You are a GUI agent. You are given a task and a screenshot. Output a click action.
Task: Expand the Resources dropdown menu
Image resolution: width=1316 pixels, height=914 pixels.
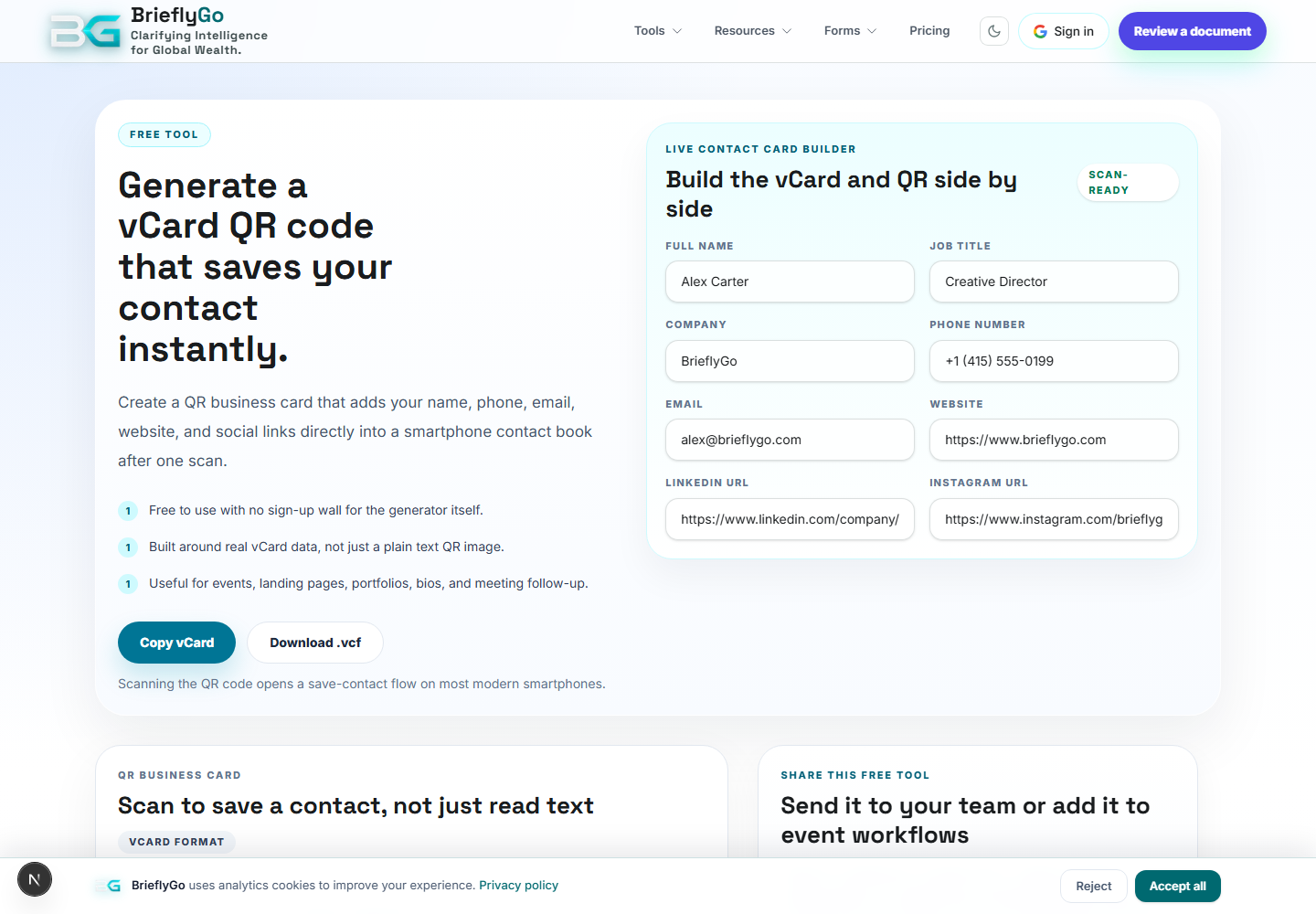[x=753, y=31]
